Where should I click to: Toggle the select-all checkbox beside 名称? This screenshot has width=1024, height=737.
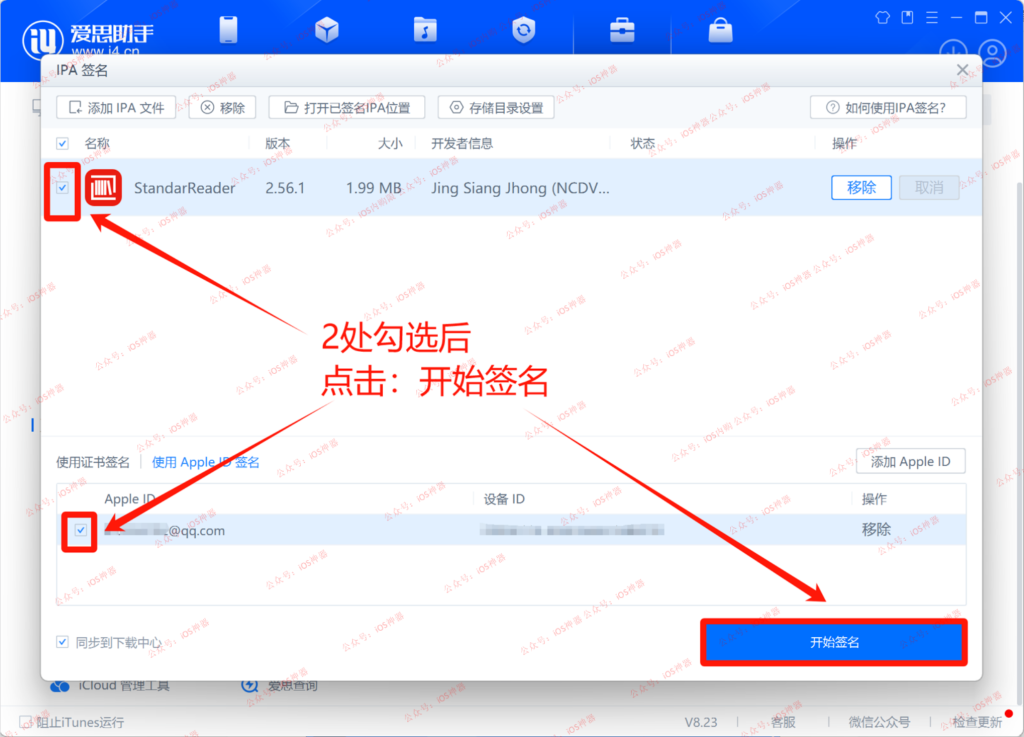point(62,144)
